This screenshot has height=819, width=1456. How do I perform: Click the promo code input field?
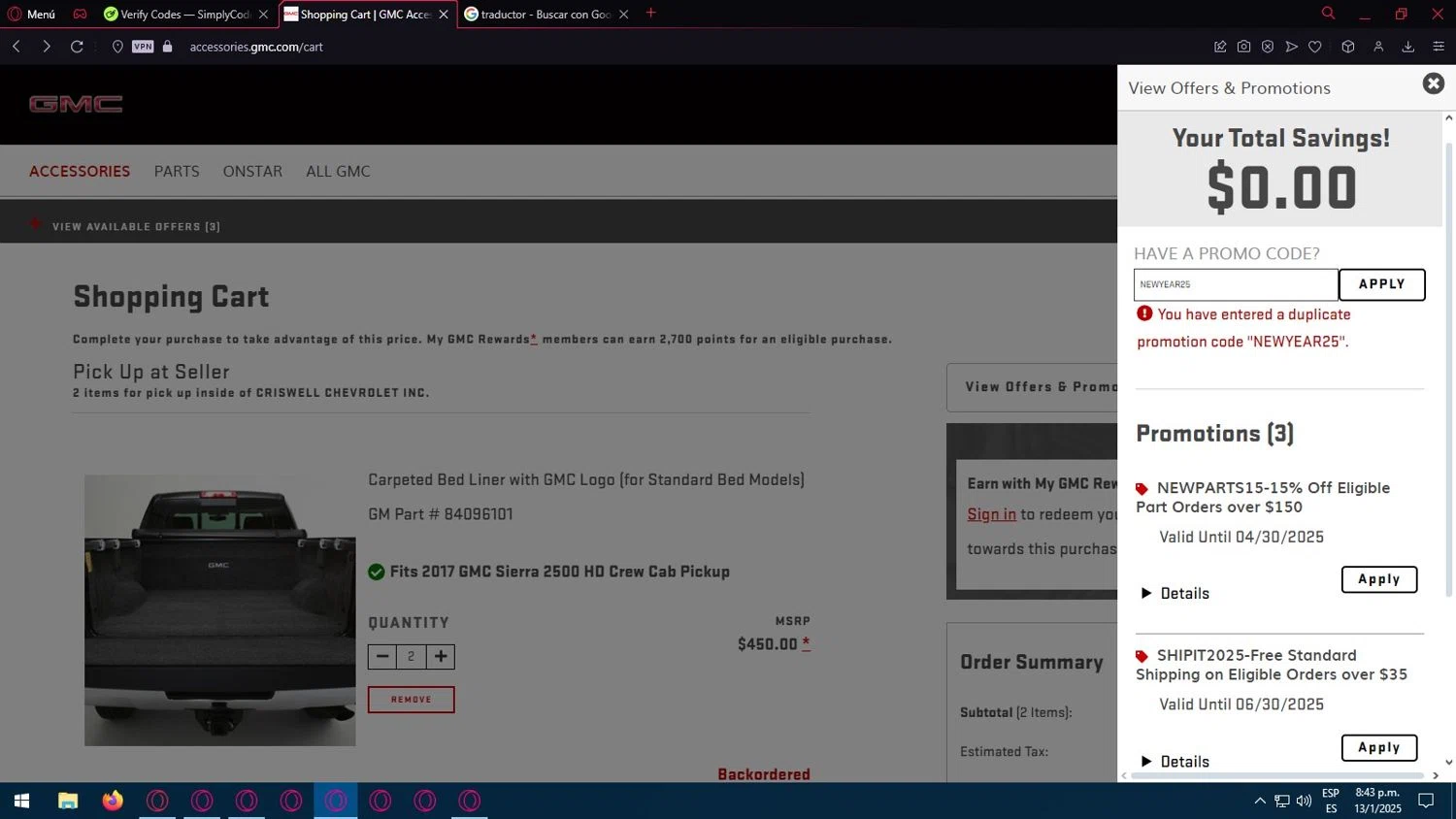point(1236,284)
